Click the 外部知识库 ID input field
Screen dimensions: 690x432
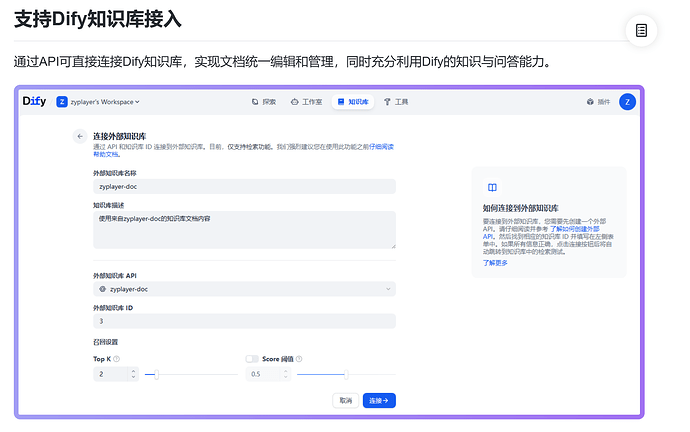click(244, 321)
